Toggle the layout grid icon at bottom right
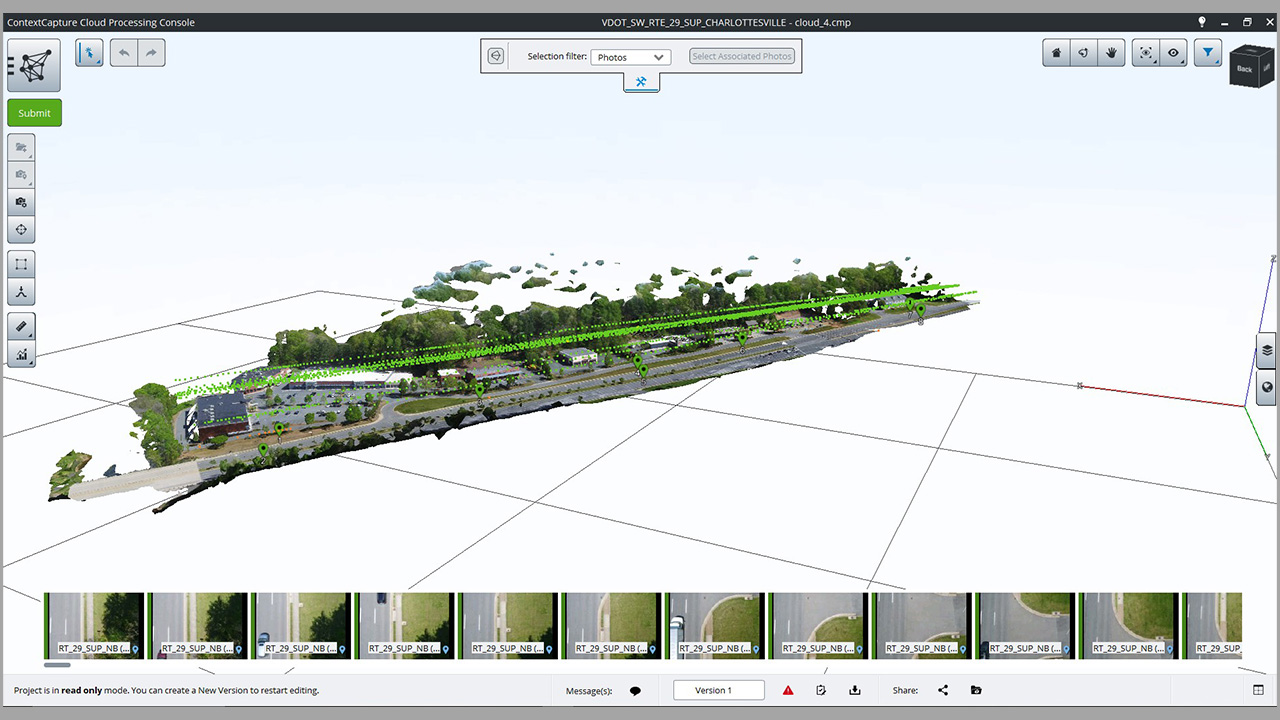This screenshot has width=1280, height=720. click(x=1258, y=690)
